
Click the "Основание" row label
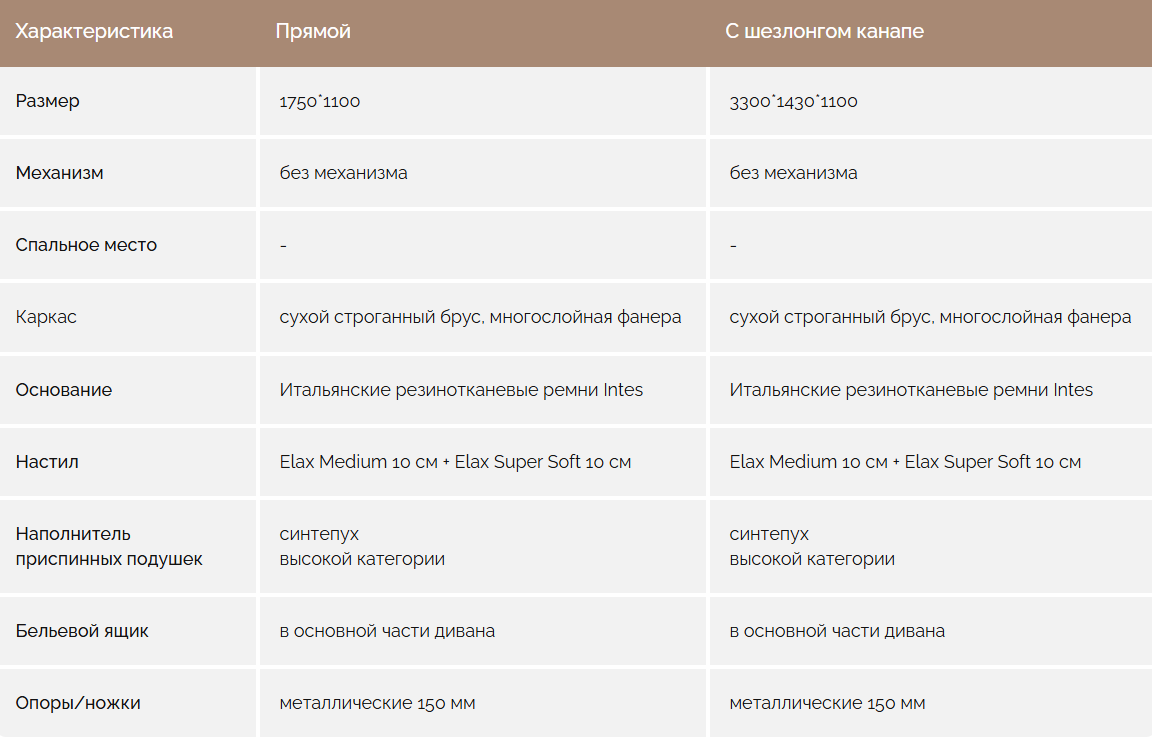(x=64, y=390)
